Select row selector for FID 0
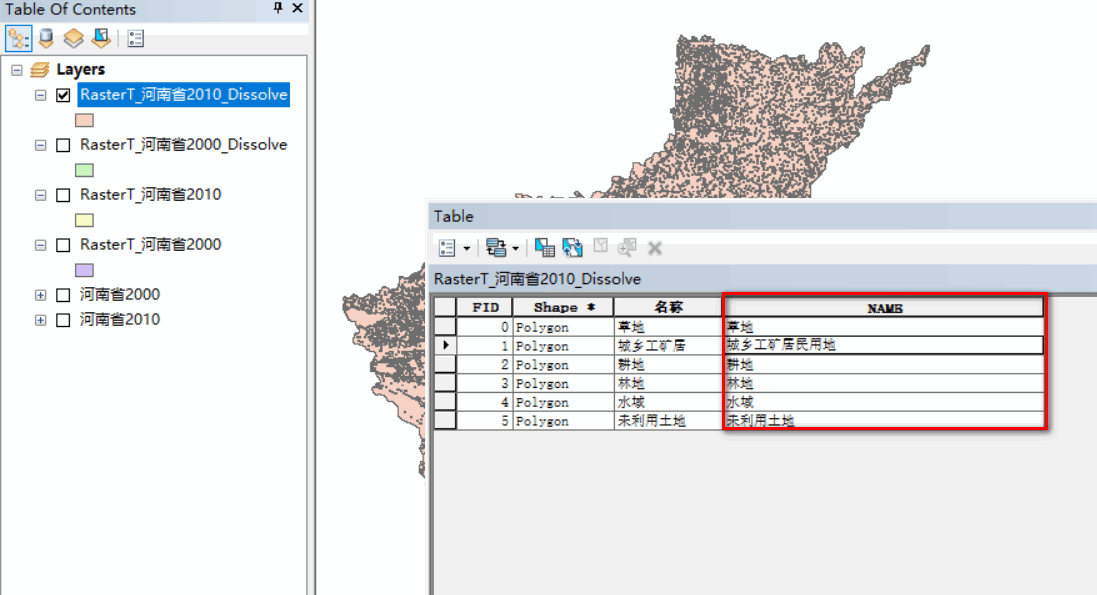Screen dimensions: 1097x595 pyautogui.click(x=445, y=326)
